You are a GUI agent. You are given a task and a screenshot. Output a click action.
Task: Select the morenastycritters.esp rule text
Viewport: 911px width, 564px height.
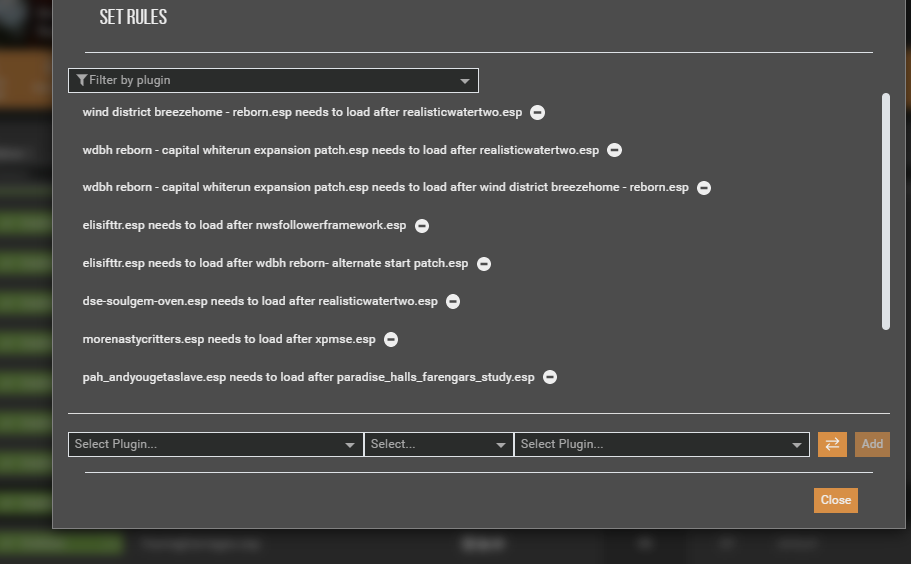pos(229,339)
